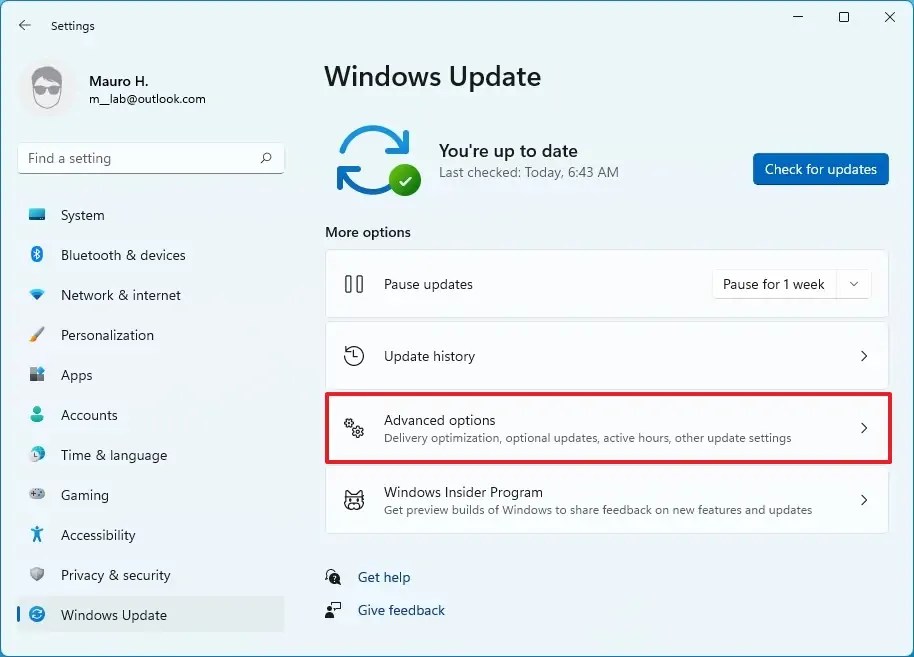
Task: Click the Network wifi icon
Action: click(37, 294)
